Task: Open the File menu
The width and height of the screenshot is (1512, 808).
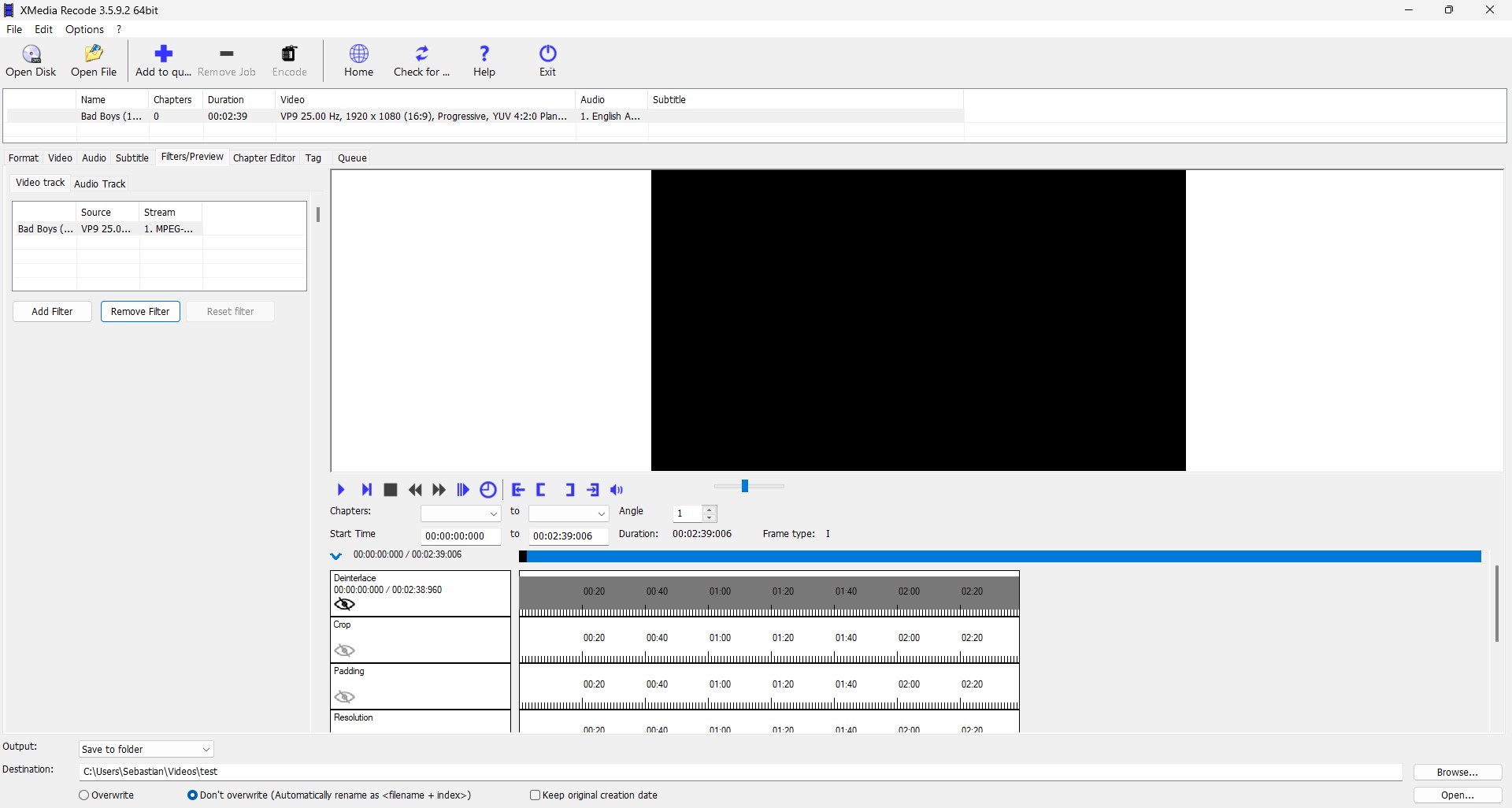Action: click(14, 29)
